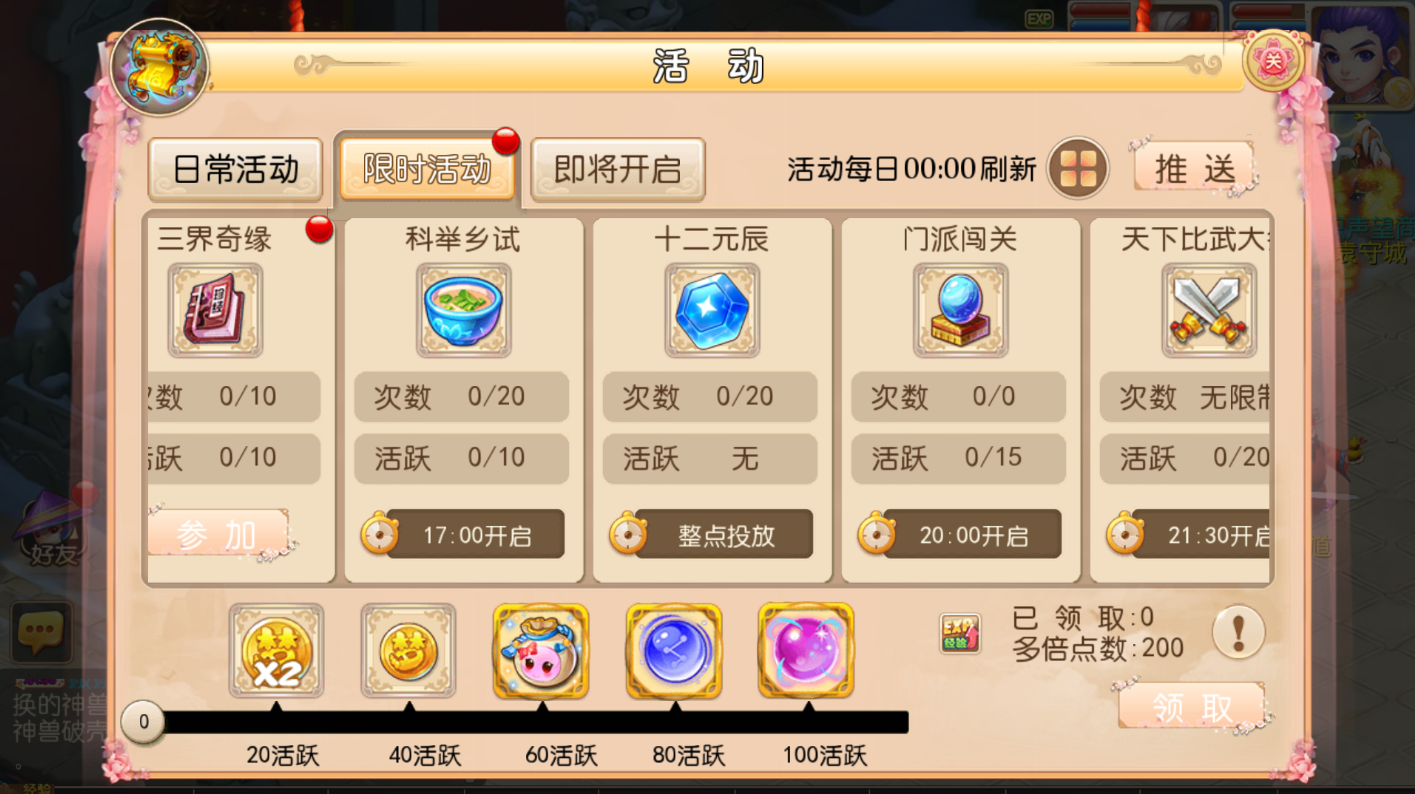
Task: Toggle the grid view layout button
Action: point(1078,168)
